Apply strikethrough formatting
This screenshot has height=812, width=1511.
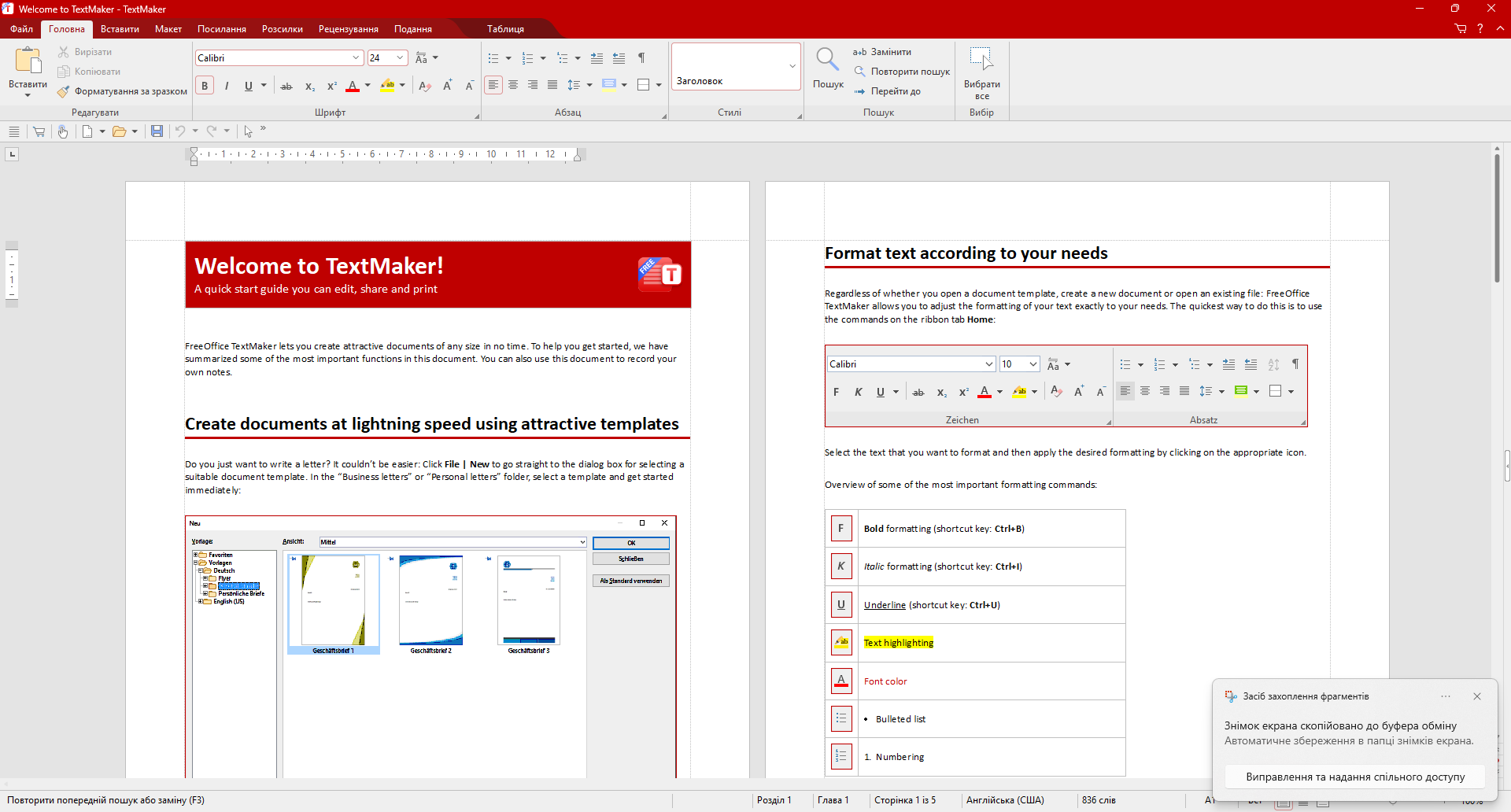click(x=286, y=86)
